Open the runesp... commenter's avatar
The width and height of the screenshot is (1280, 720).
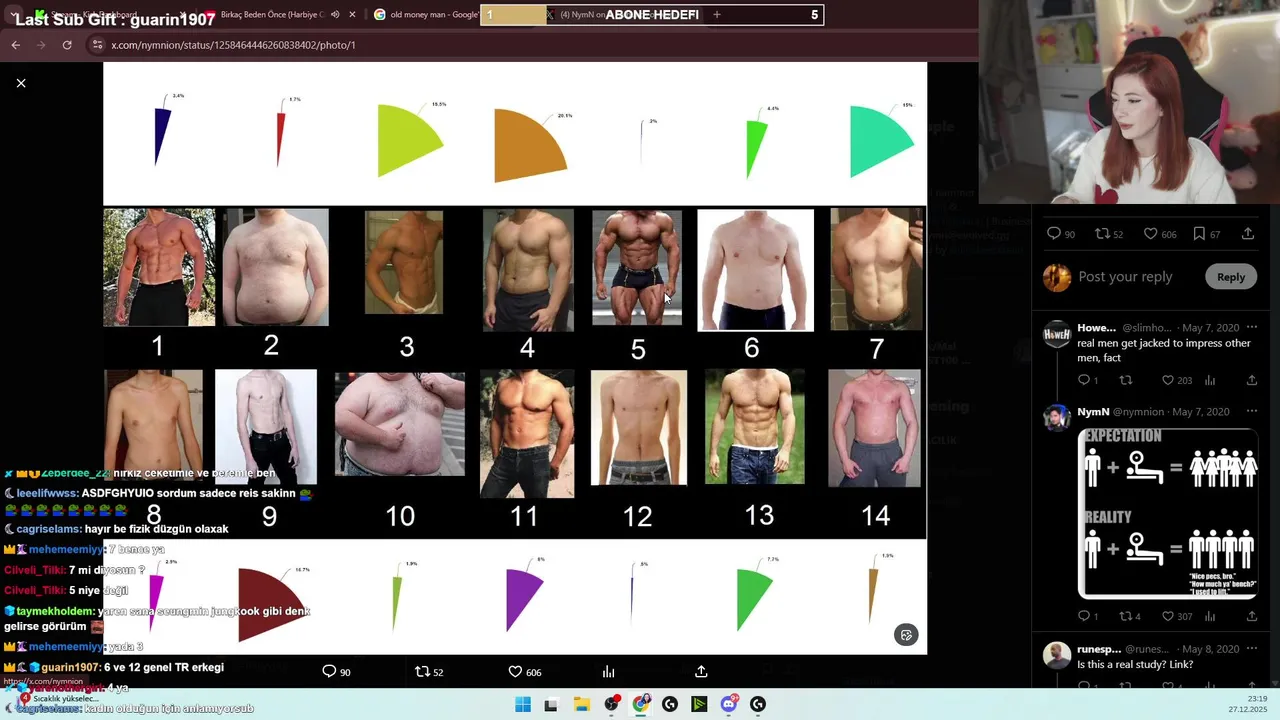point(1057,656)
